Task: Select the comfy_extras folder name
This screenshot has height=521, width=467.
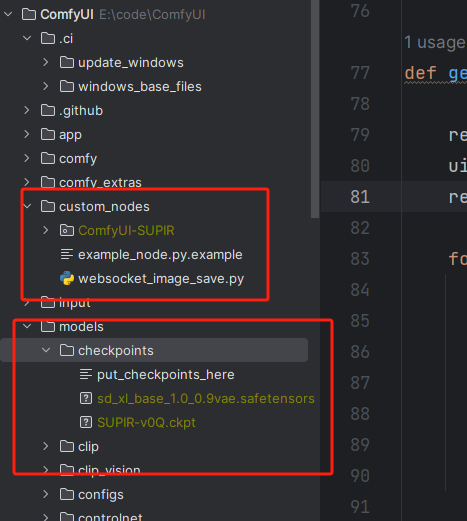Action: (100, 183)
